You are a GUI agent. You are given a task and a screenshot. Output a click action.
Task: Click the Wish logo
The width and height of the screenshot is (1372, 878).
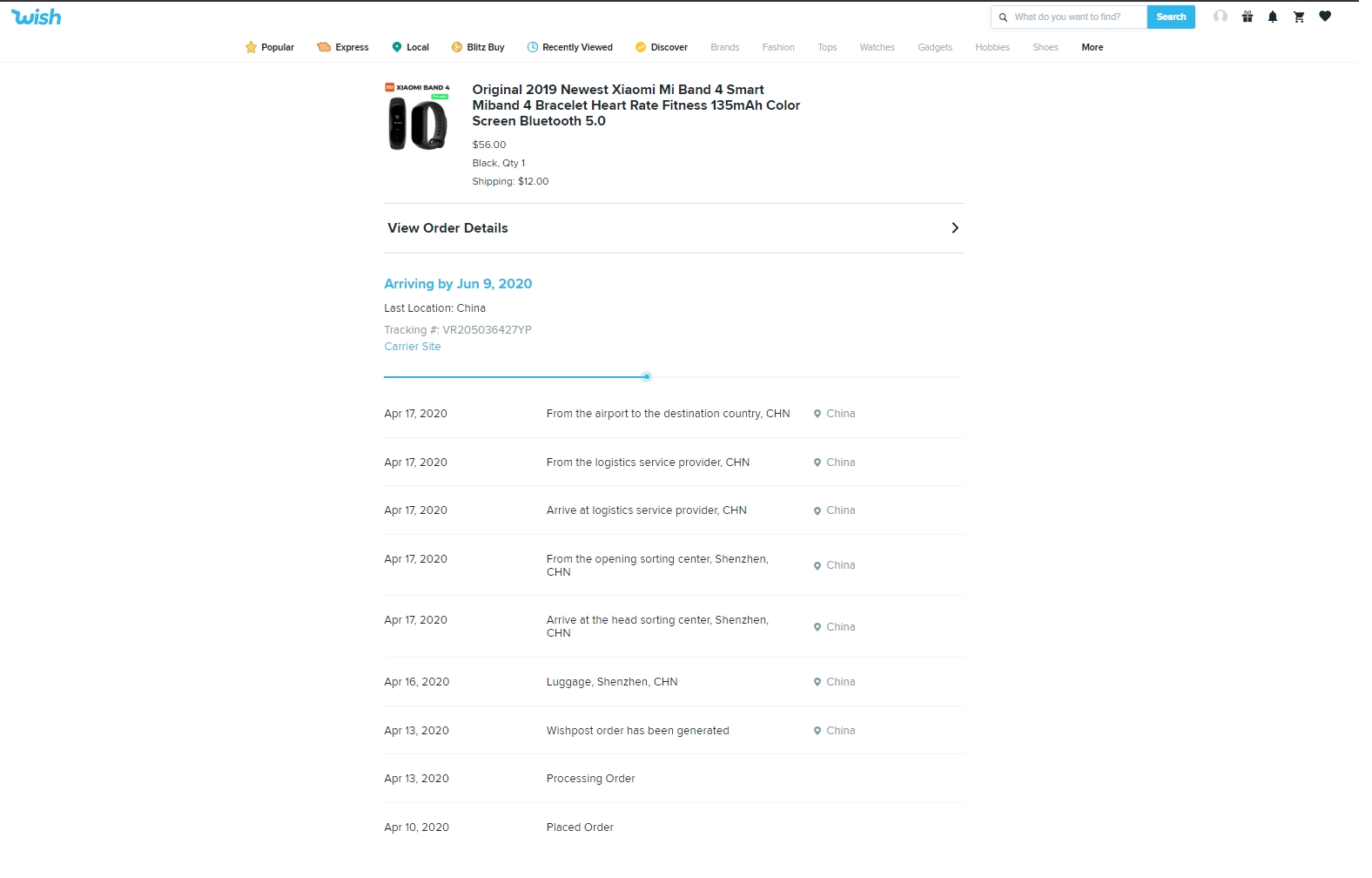point(36,17)
